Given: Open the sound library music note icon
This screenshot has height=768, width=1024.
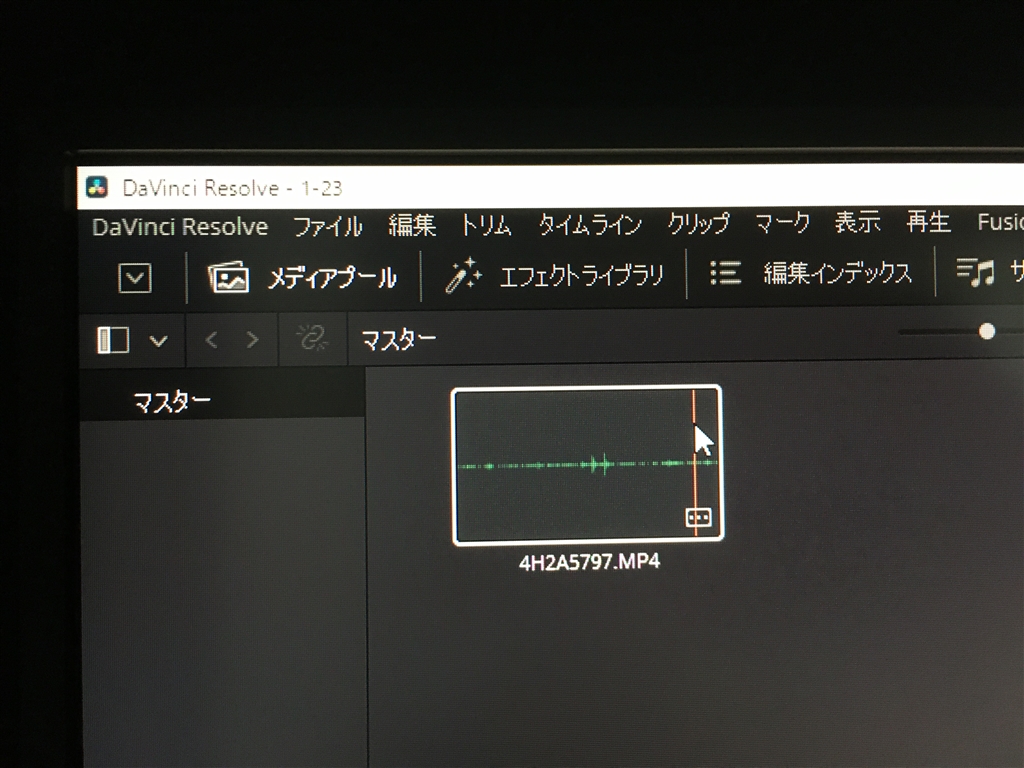Looking at the screenshot, I should (976, 272).
